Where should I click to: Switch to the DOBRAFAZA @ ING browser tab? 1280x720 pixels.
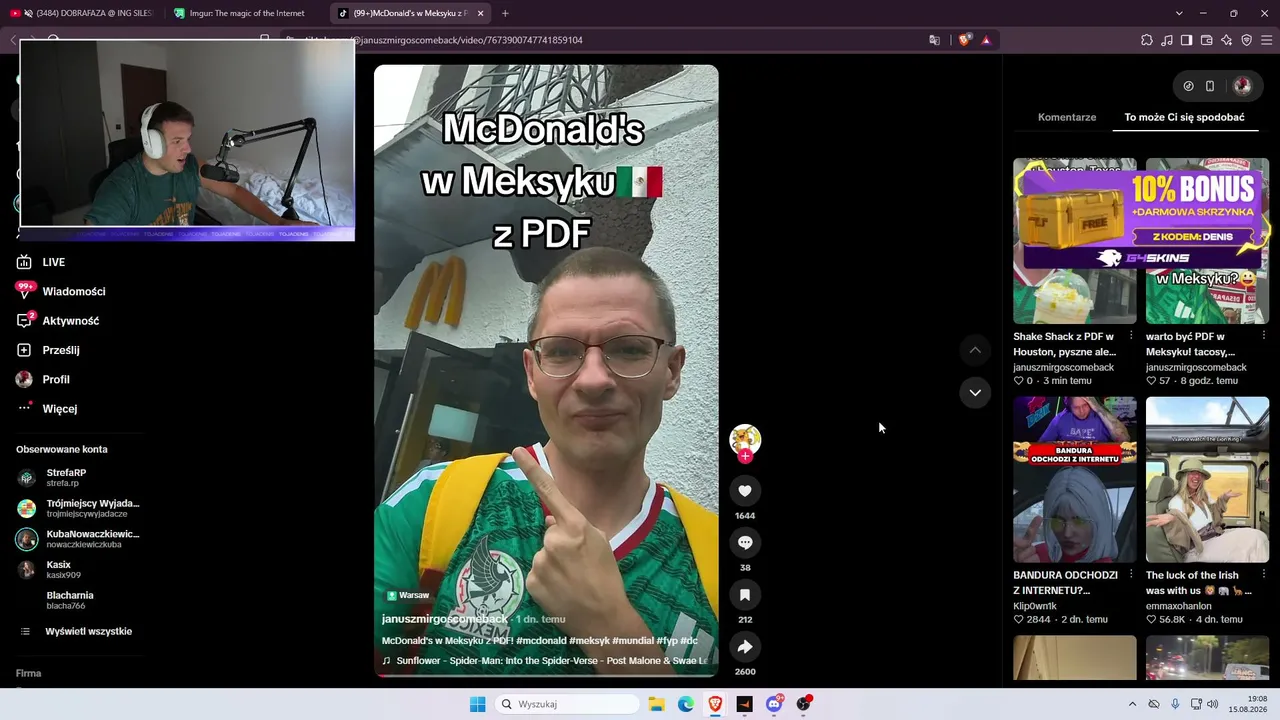(x=80, y=13)
